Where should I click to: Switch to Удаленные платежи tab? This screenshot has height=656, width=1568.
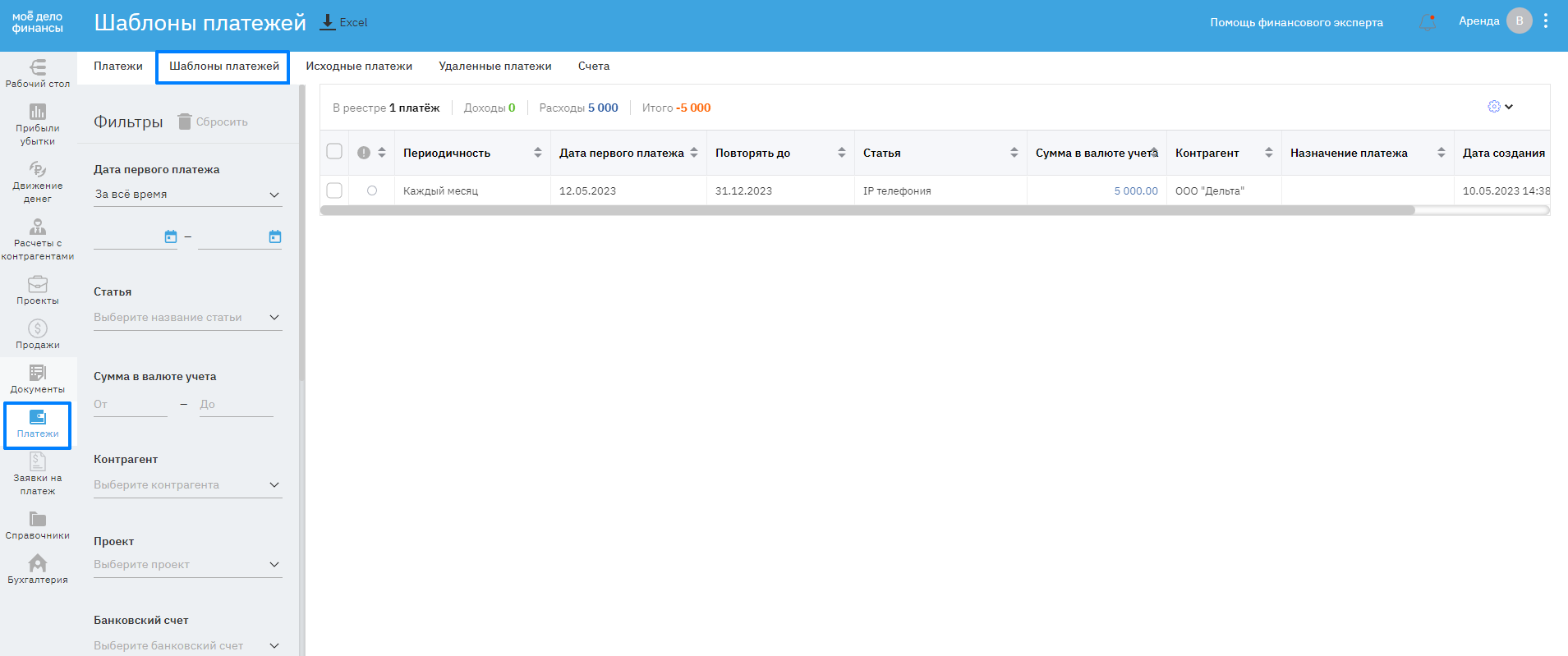tap(494, 67)
